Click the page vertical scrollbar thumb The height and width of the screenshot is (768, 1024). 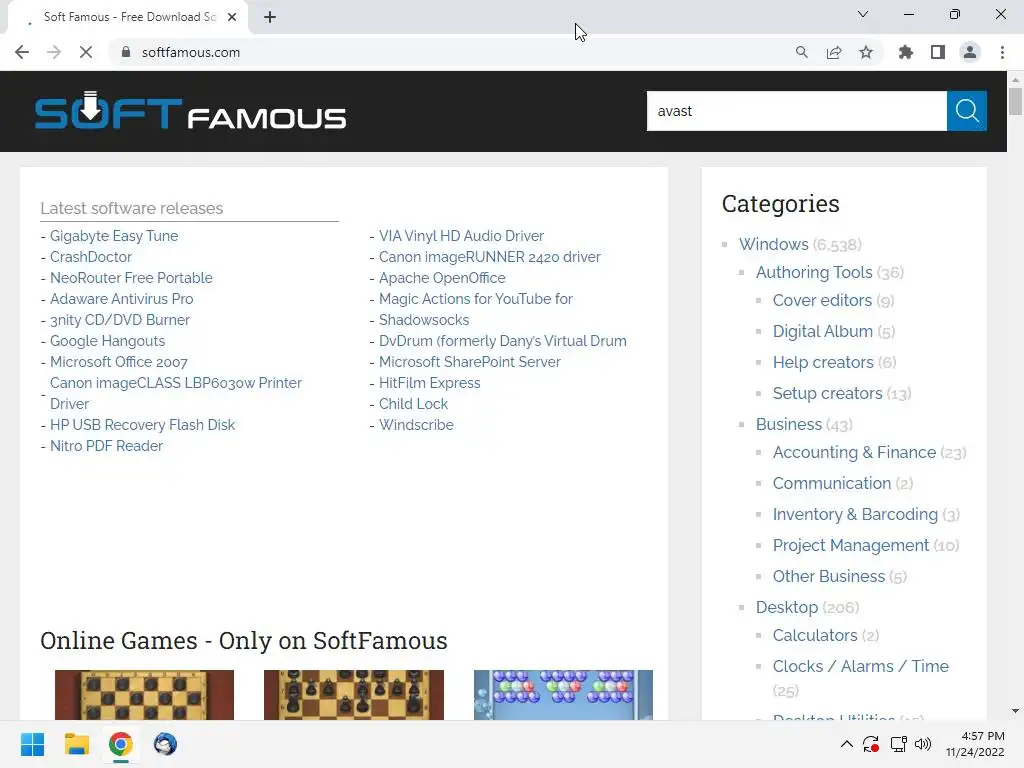(1015, 101)
